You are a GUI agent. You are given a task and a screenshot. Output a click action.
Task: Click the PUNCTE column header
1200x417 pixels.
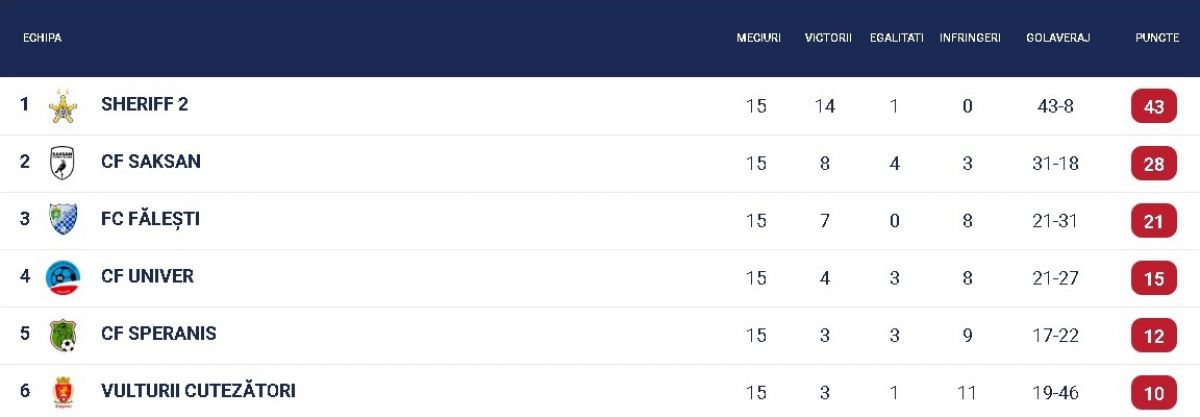1156,38
